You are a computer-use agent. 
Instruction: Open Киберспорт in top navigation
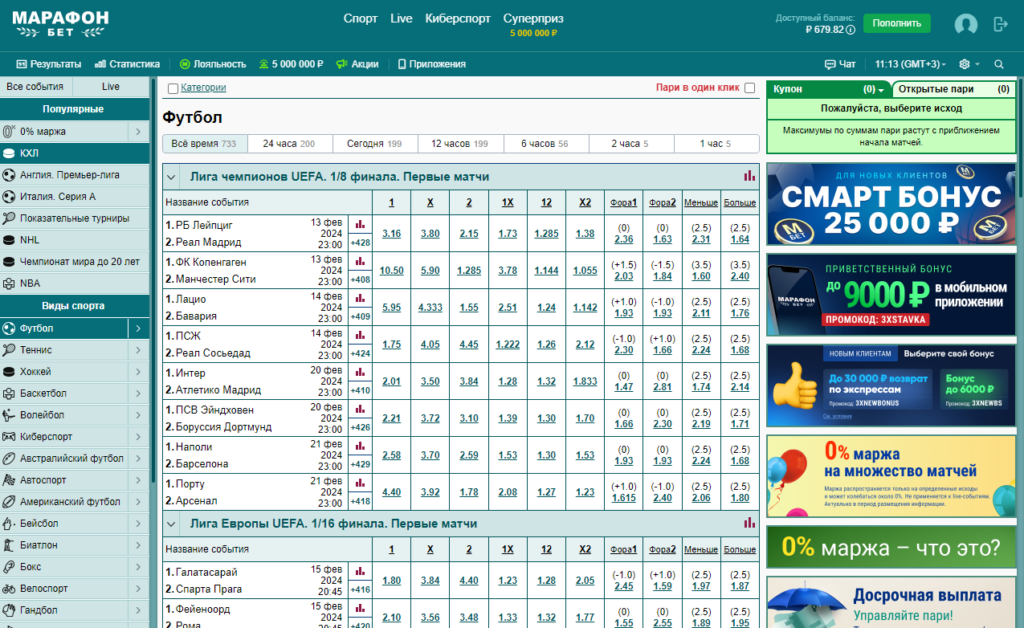(457, 18)
